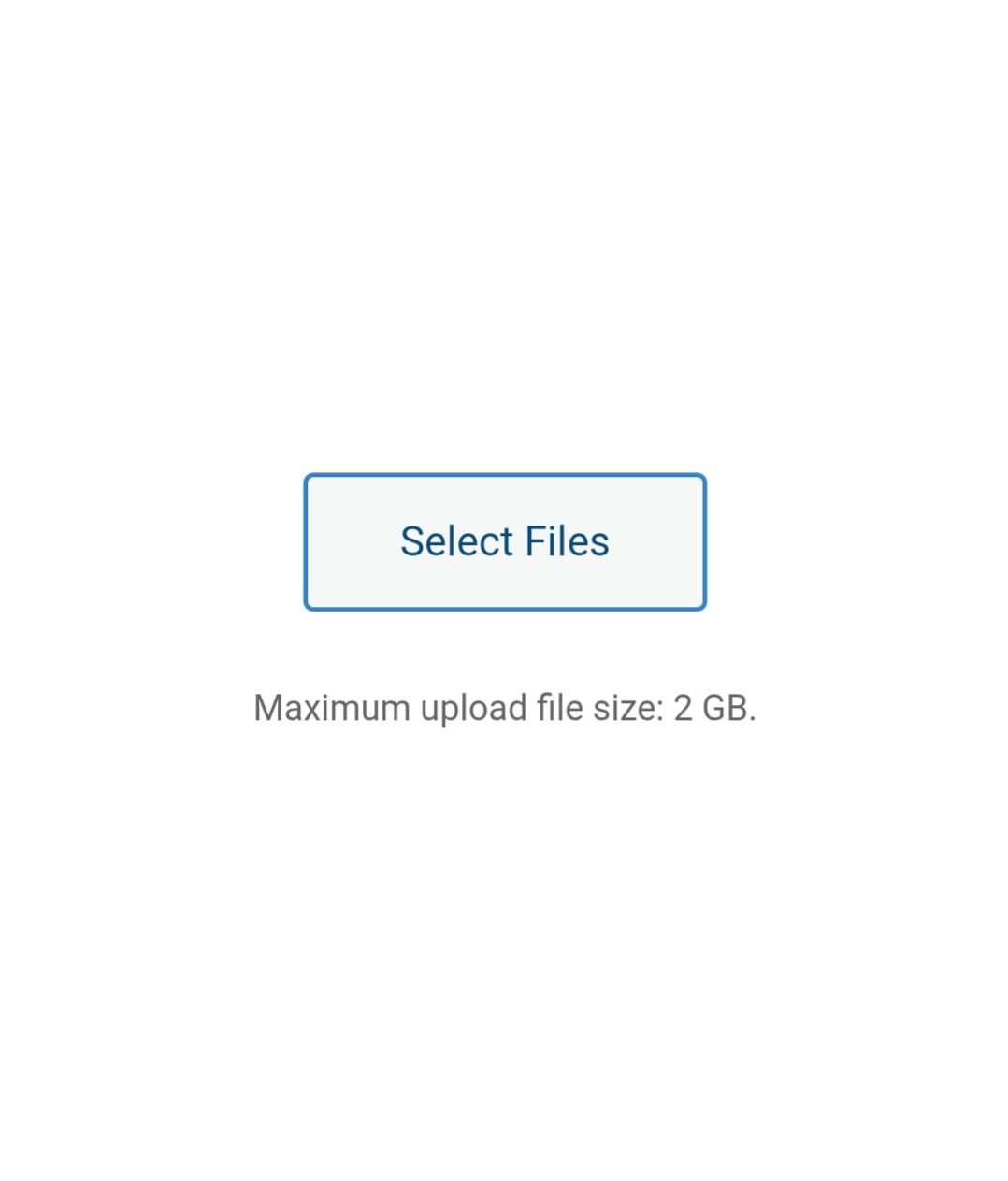Start an upload using Select Files
1008x1181 pixels.
point(505,542)
